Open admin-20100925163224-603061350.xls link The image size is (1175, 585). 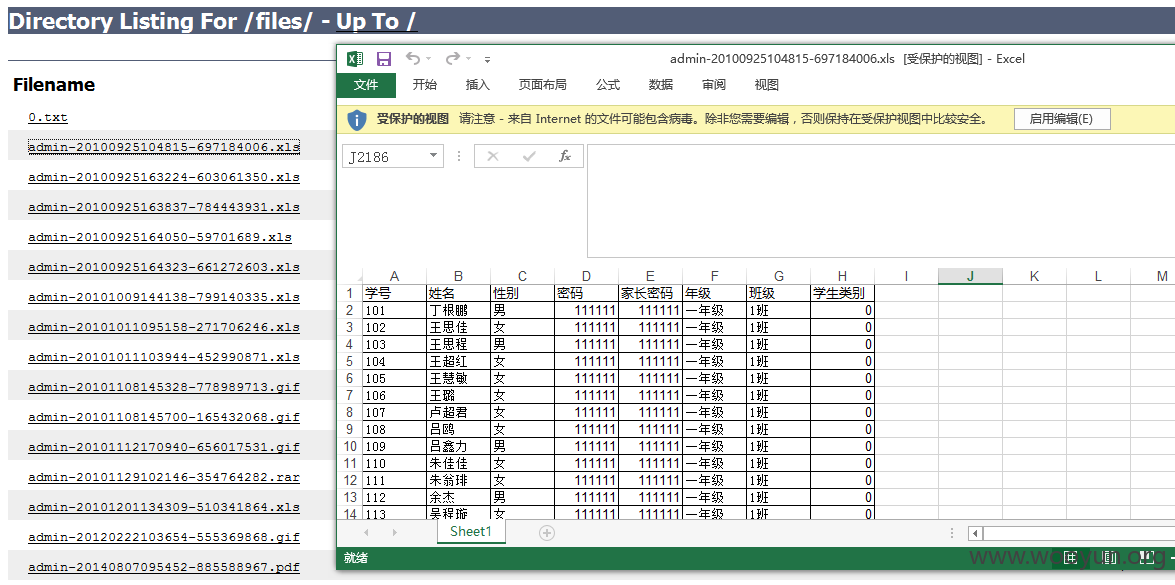pyautogui.click(x=164, y=178)
